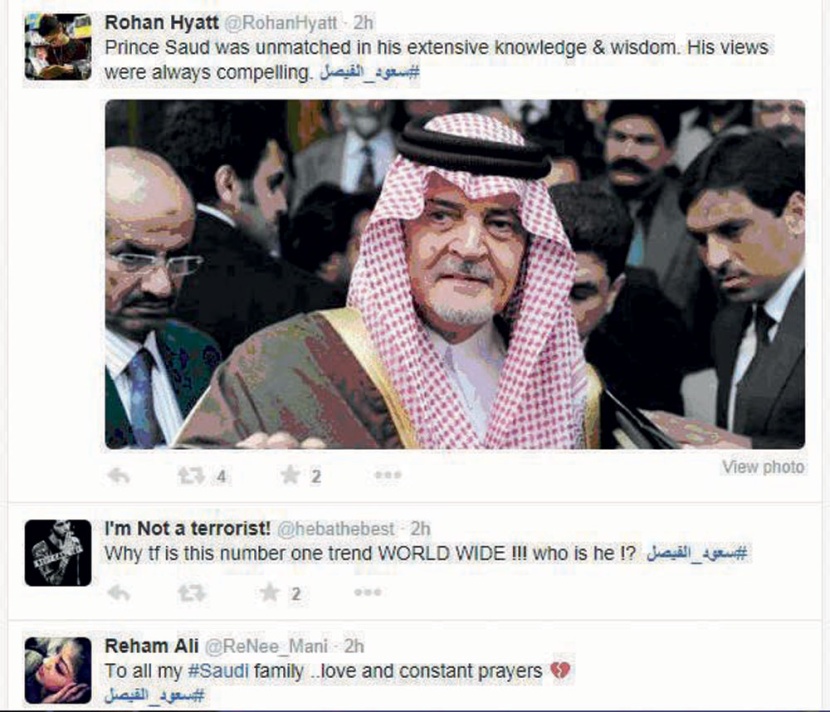
Task: Click the #Saudi hashtag
Action: pos(218,671)
